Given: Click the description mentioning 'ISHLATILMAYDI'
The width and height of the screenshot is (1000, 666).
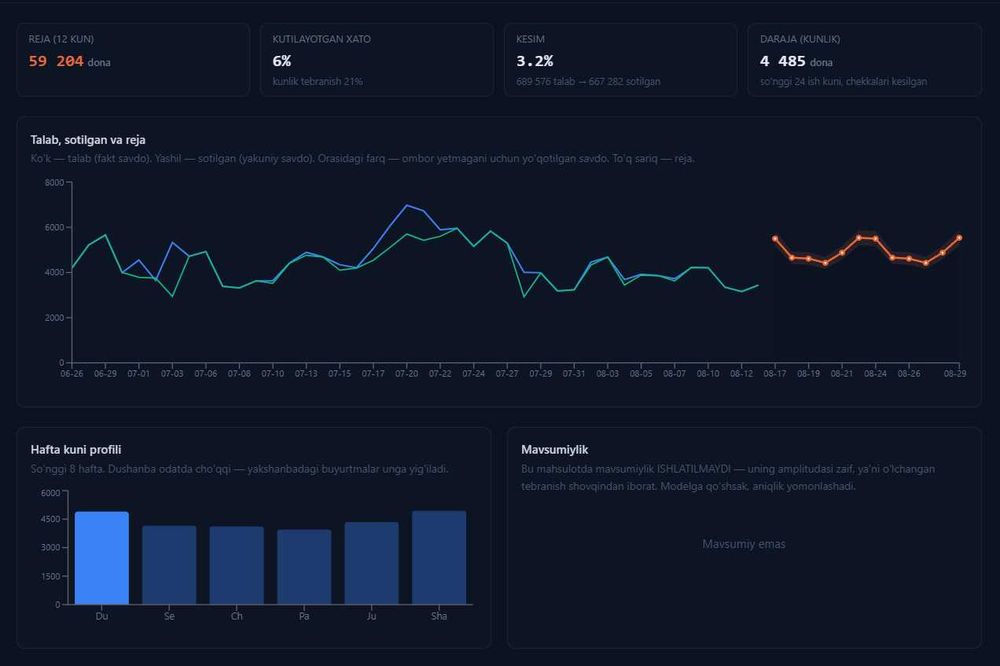Looking at the screenshot, I should [x=728, y=477].
